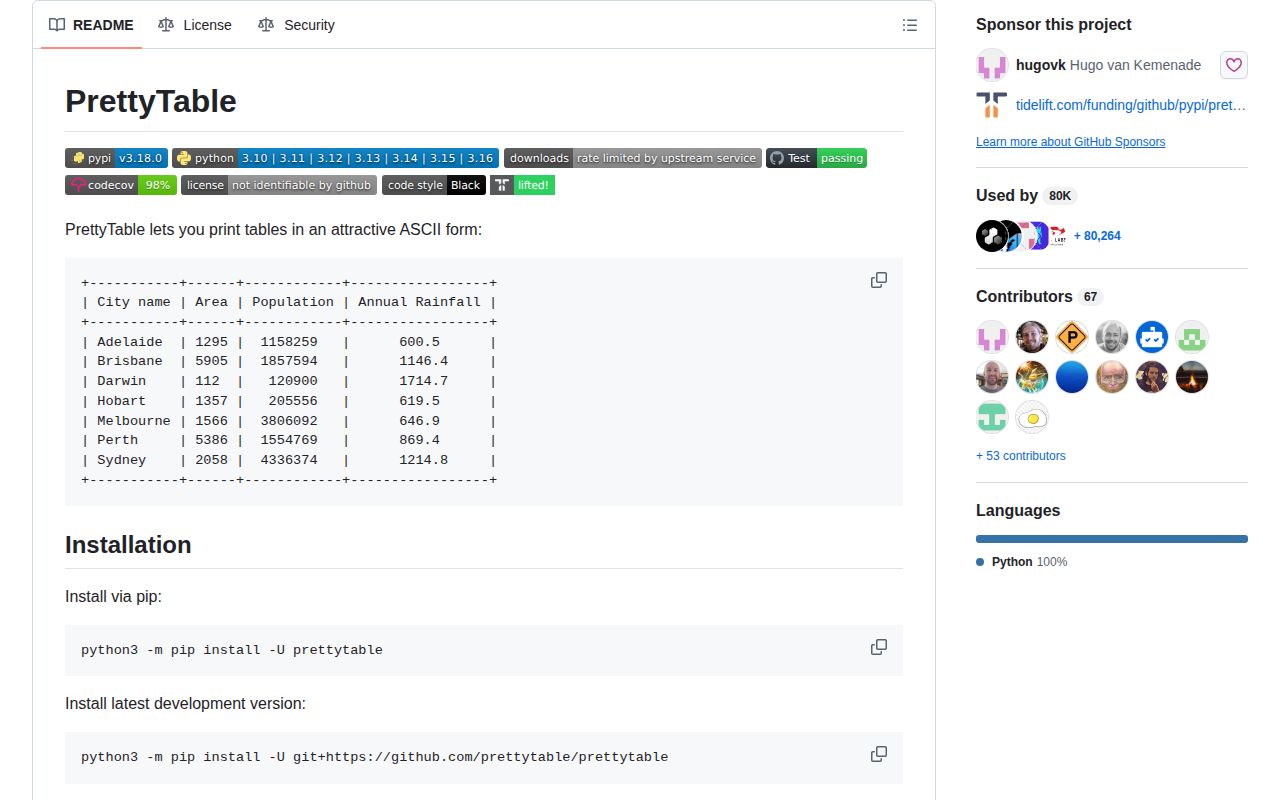The image size is (1280, 800).
Task: Open the README tab
Action: [91, 25]
